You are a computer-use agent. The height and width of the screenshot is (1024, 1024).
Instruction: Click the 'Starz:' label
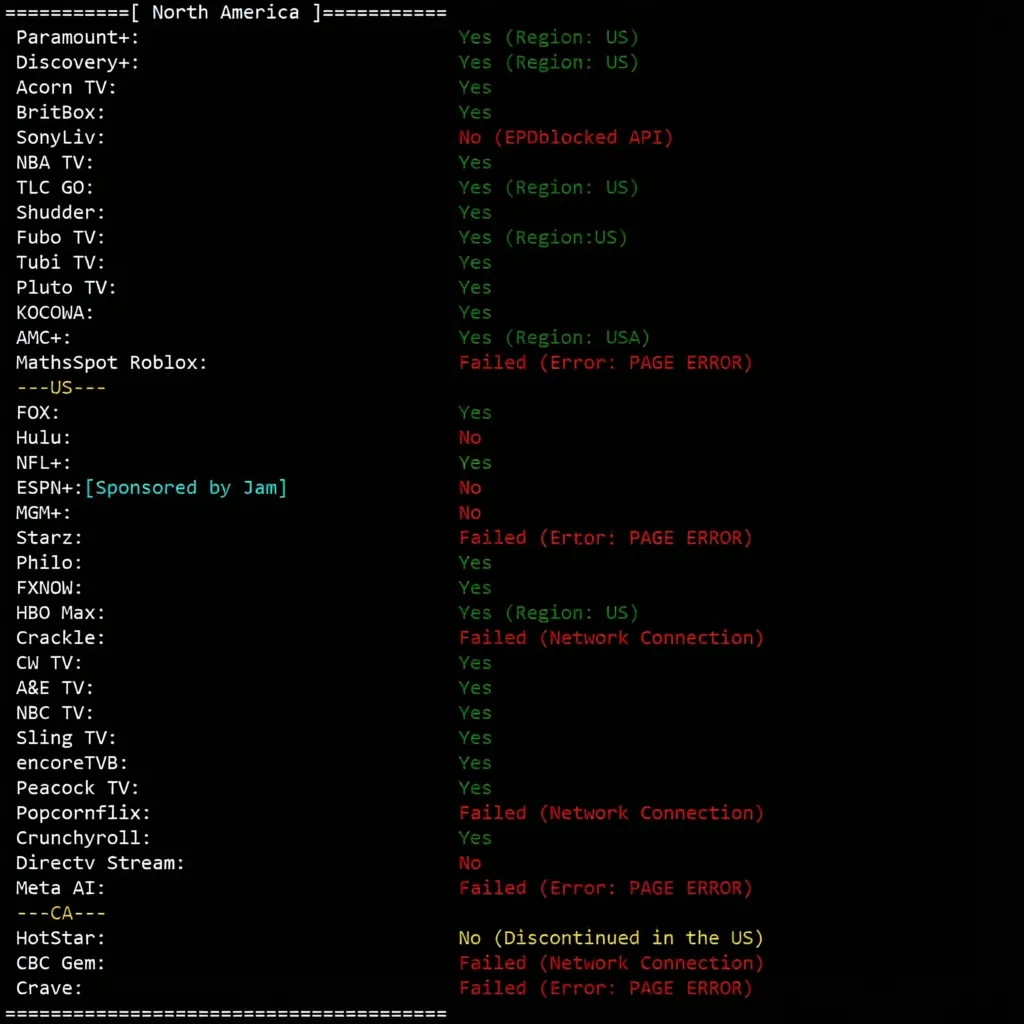click(x=49, y=538)
